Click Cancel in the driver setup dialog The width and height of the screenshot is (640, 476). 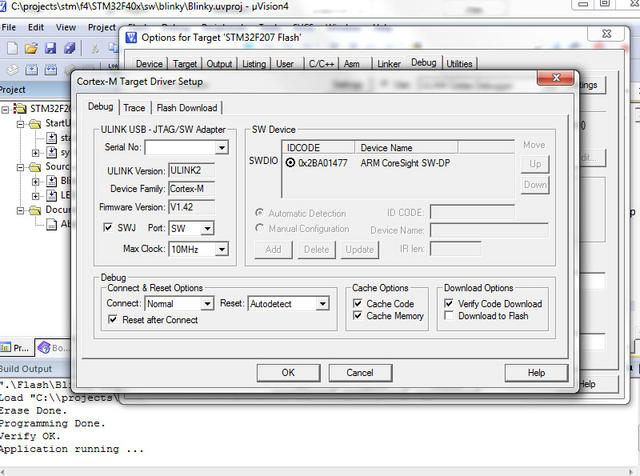point(360,373)
